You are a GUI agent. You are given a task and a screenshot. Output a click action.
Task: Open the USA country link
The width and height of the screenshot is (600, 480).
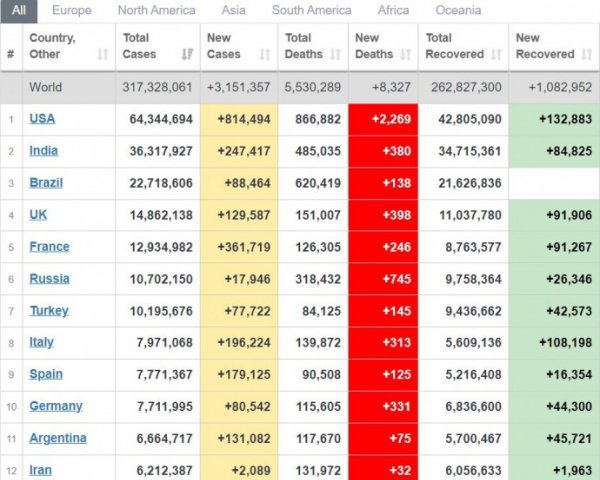pyautogui.click(x=42, y=119)
